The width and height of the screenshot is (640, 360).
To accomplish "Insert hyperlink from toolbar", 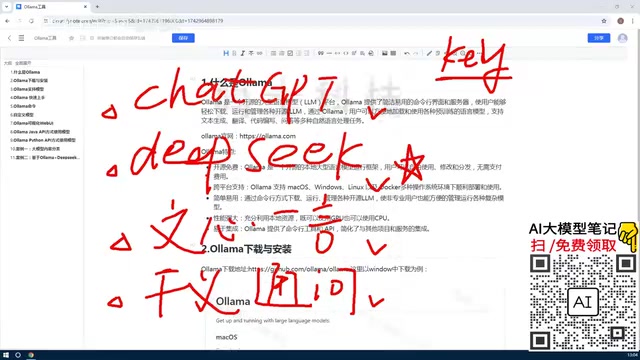I will tap(260, 53).
